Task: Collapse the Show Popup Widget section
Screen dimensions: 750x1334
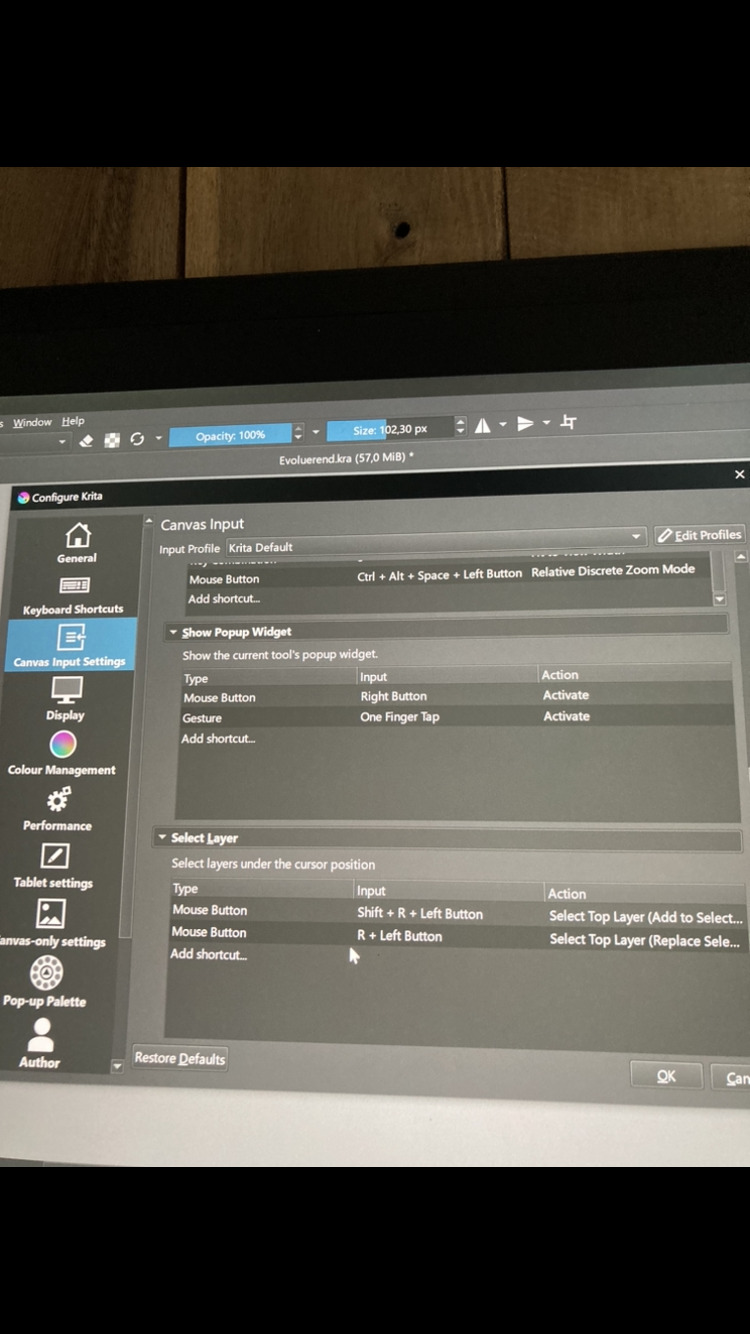Action: [x=173, y=632]
